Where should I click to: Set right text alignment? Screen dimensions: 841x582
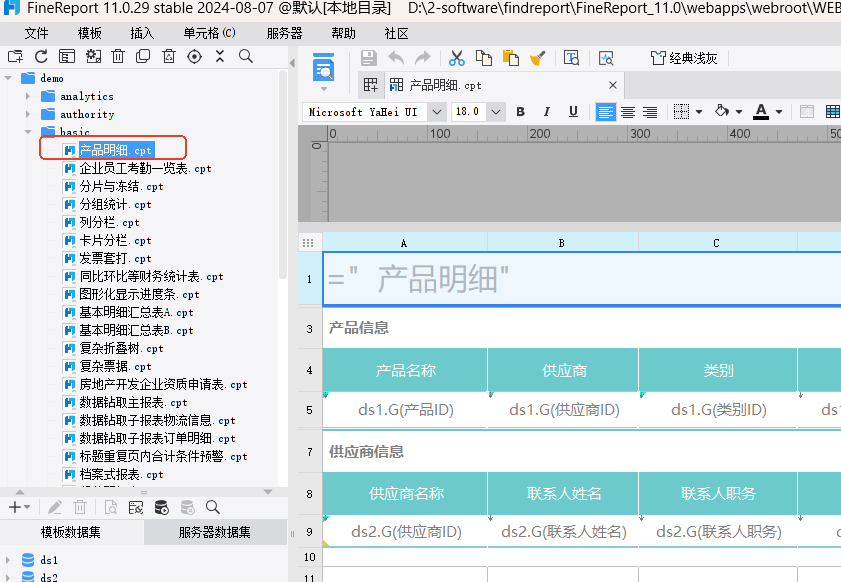point(650,112)
